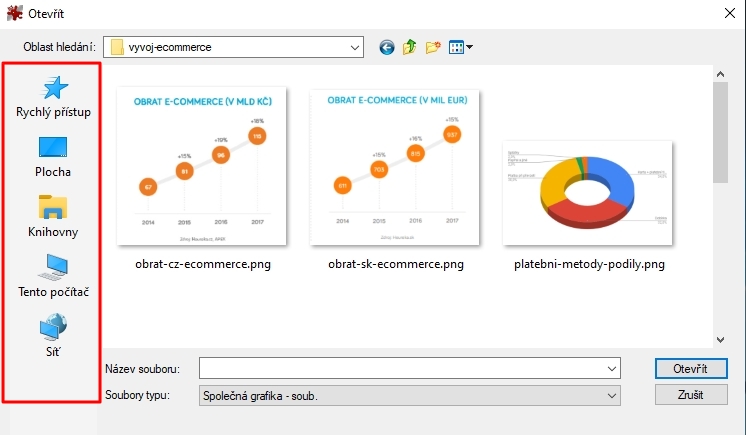Select Tento počítač location
This screenshot has width=746, height=435.
[x=53, y=276]
